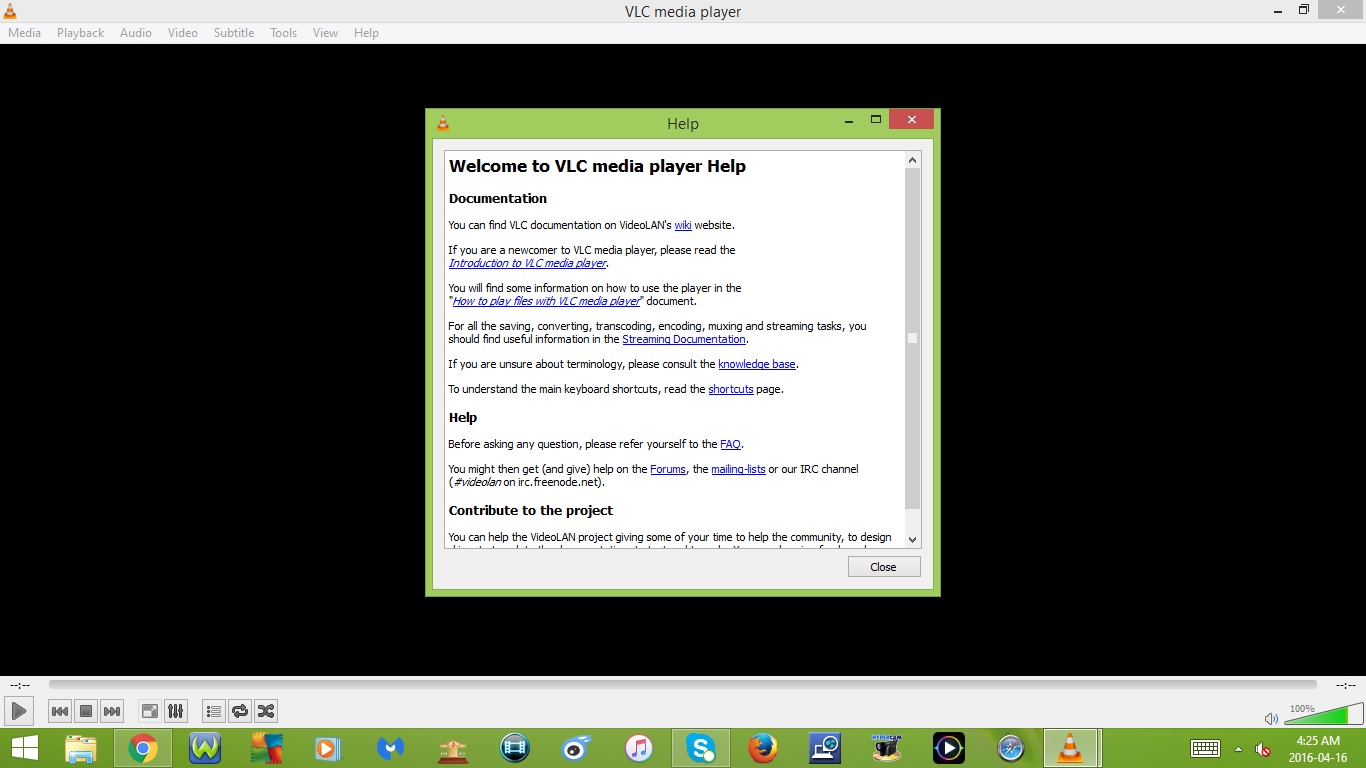Click the playback seek bar
Screen dimensions: 1366x768
pyautogui.click(x=683, y=685)
